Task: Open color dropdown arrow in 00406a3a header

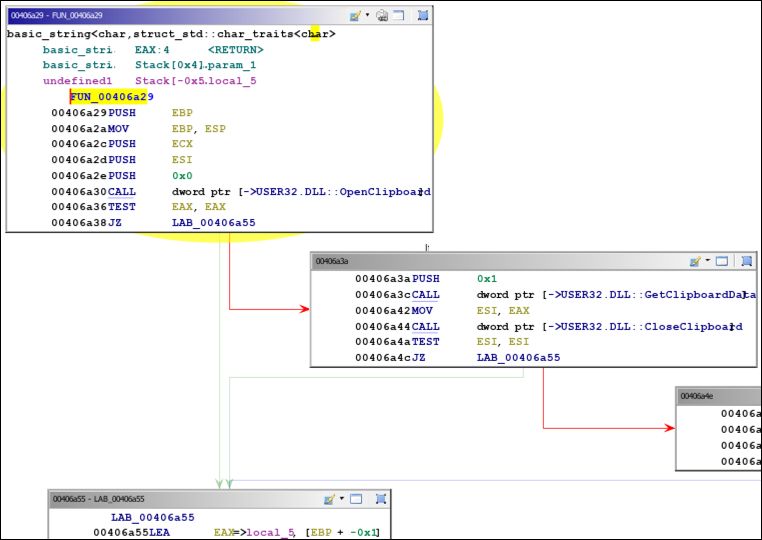Action: pyautogui.click(x=707, y=261)
